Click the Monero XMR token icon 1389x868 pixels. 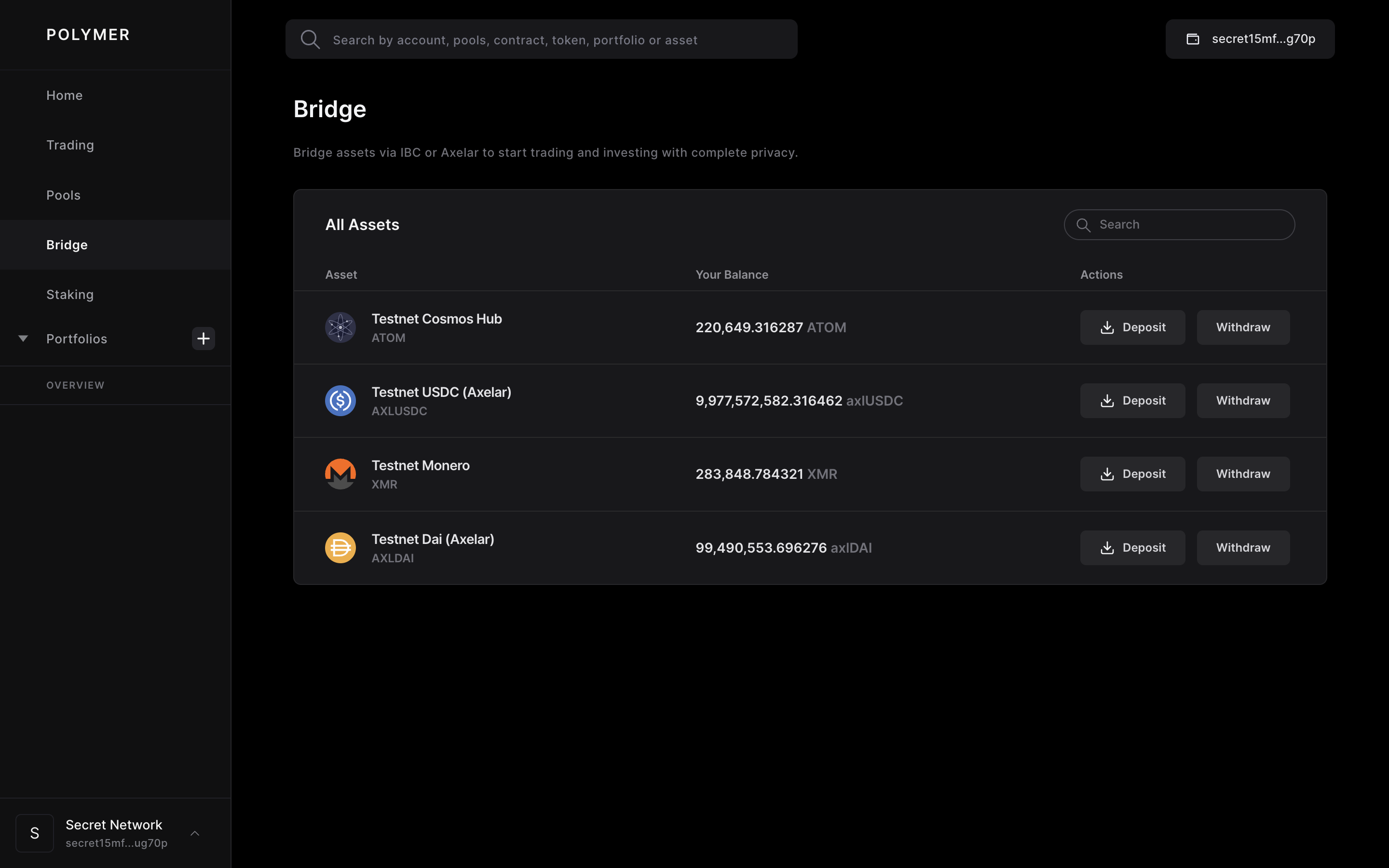point(340,474)
